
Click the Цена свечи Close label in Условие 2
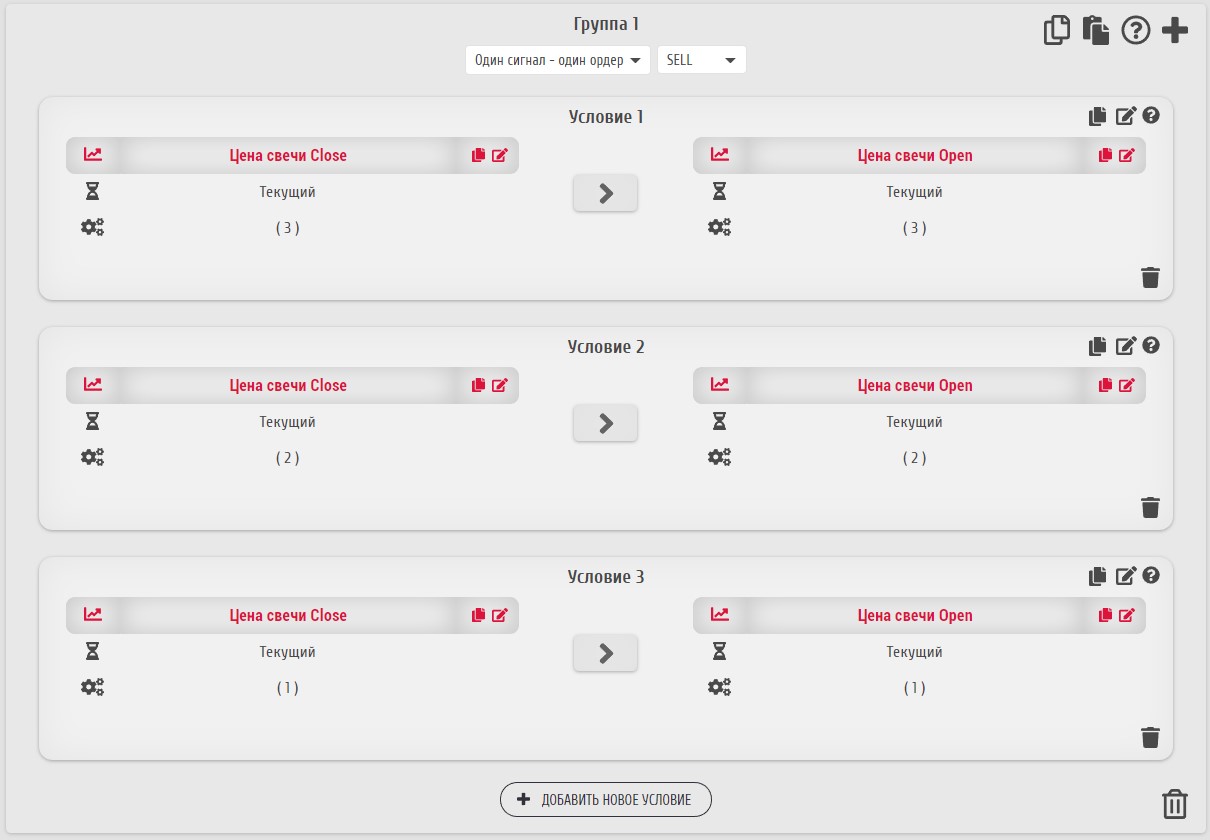(288, 385)
